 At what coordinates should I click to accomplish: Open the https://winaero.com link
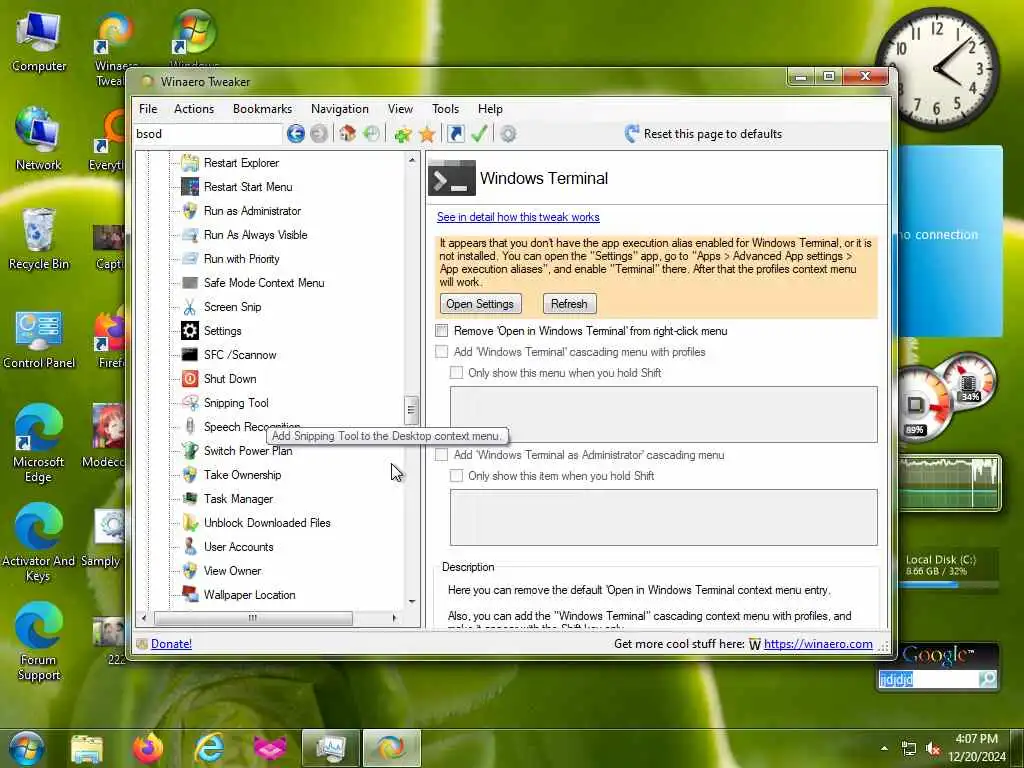[818, 644]
